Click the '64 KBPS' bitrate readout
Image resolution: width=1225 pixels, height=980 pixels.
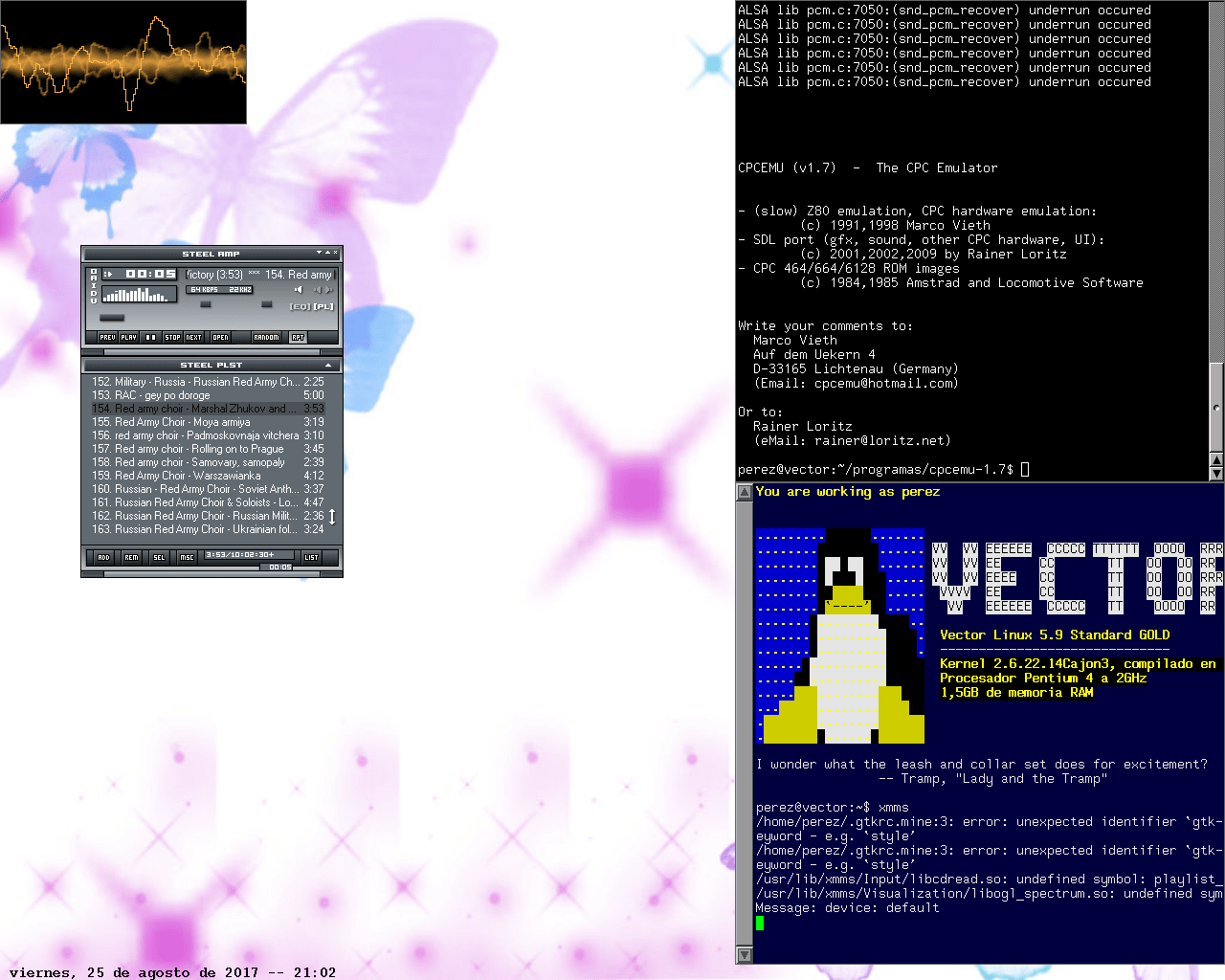pyautogui.click(x=204, y=289)
